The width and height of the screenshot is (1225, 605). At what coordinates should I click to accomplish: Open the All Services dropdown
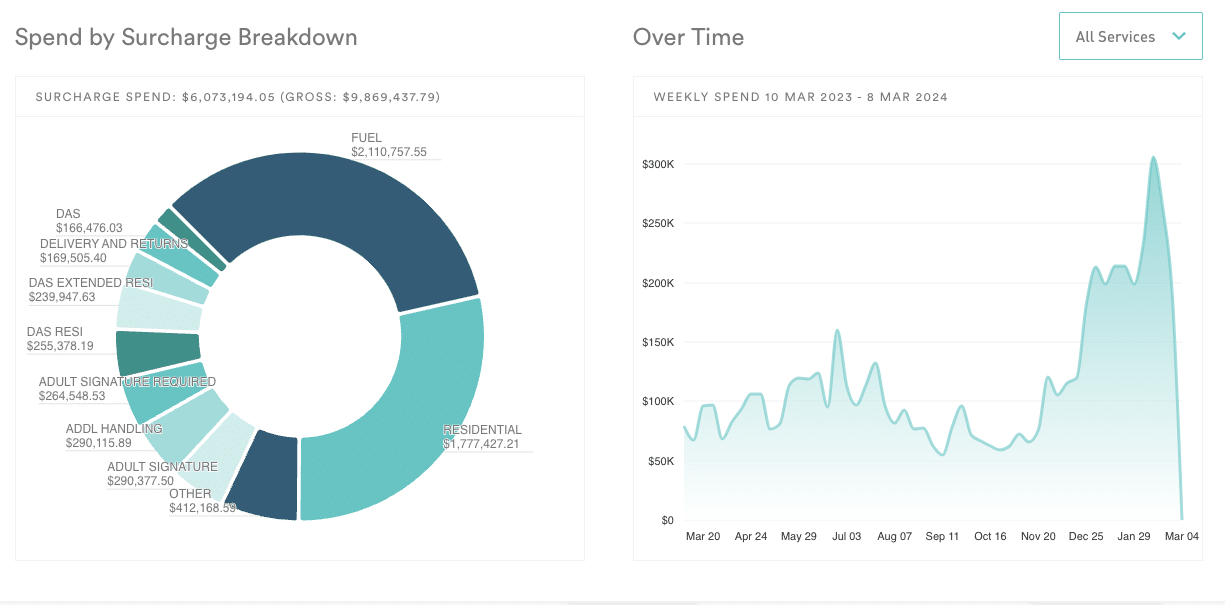pyautogui.click(x=1130, y=36)
